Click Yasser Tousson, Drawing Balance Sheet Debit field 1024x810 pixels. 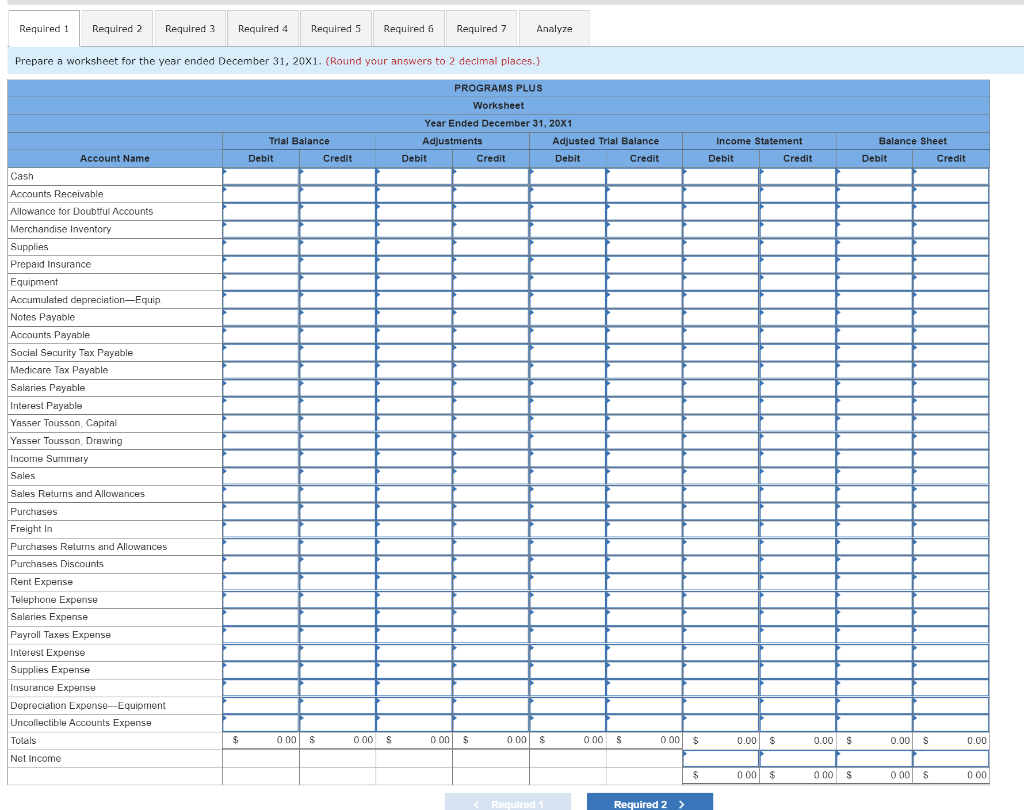point(874,441)
